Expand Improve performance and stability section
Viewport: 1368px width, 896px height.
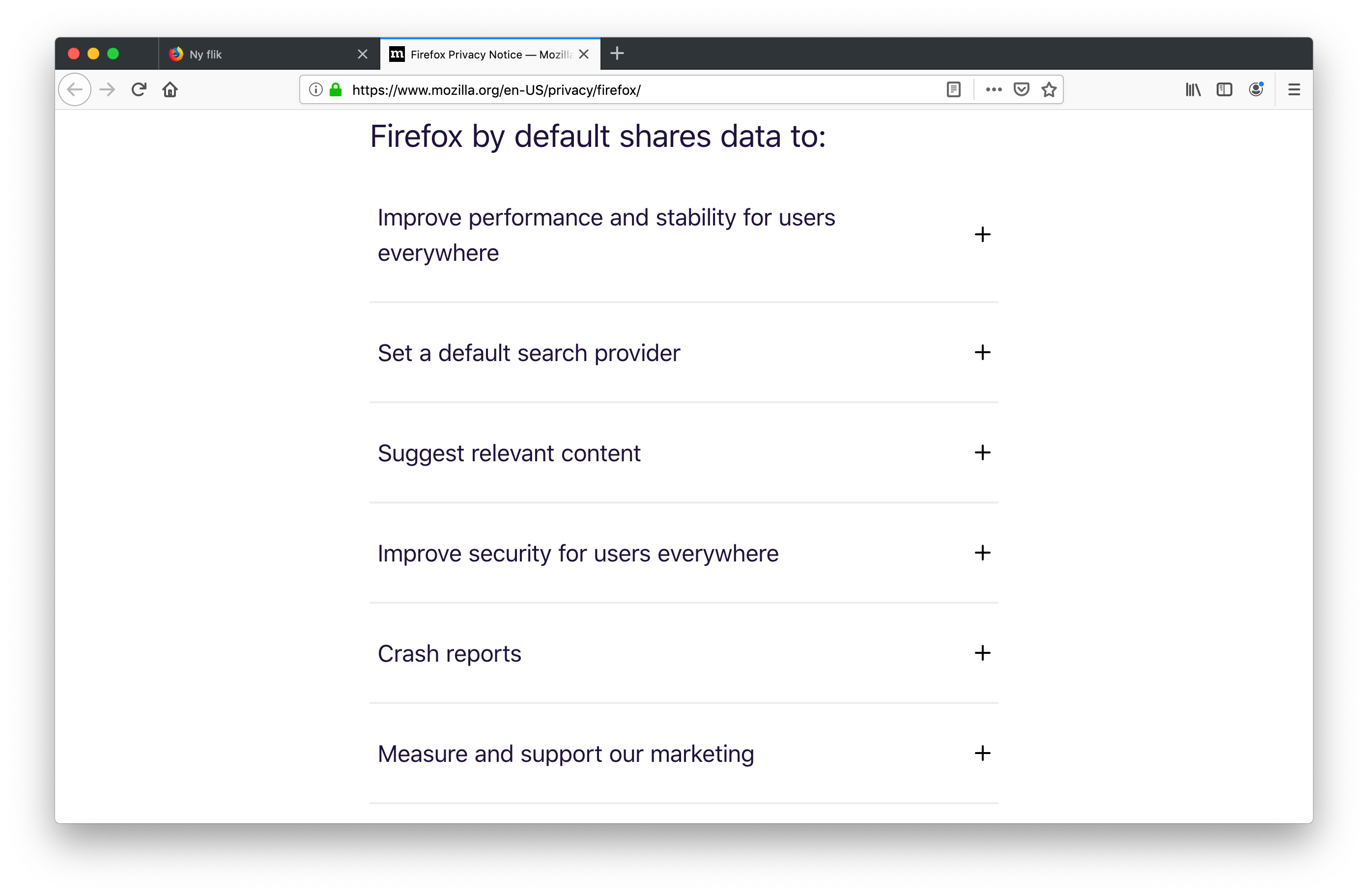[x=982, y=234]
